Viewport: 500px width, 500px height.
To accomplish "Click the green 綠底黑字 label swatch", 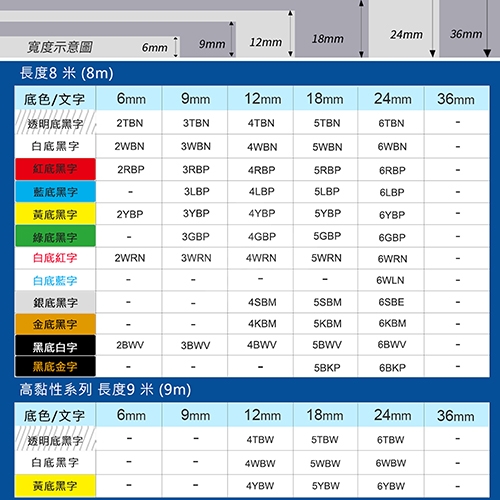I will (55, 236).
